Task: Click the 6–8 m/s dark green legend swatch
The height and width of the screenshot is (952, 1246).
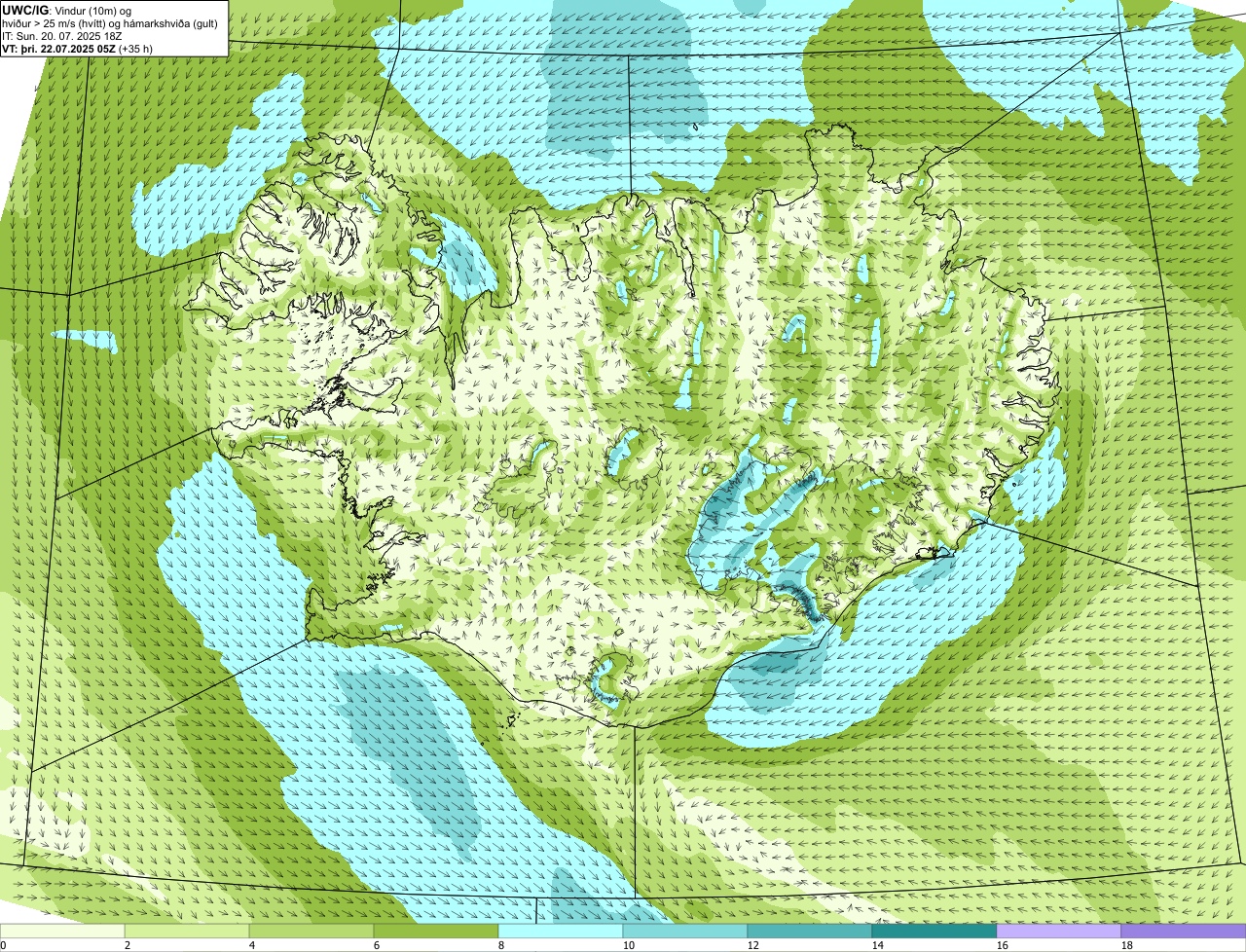Action: coord(436,931)
